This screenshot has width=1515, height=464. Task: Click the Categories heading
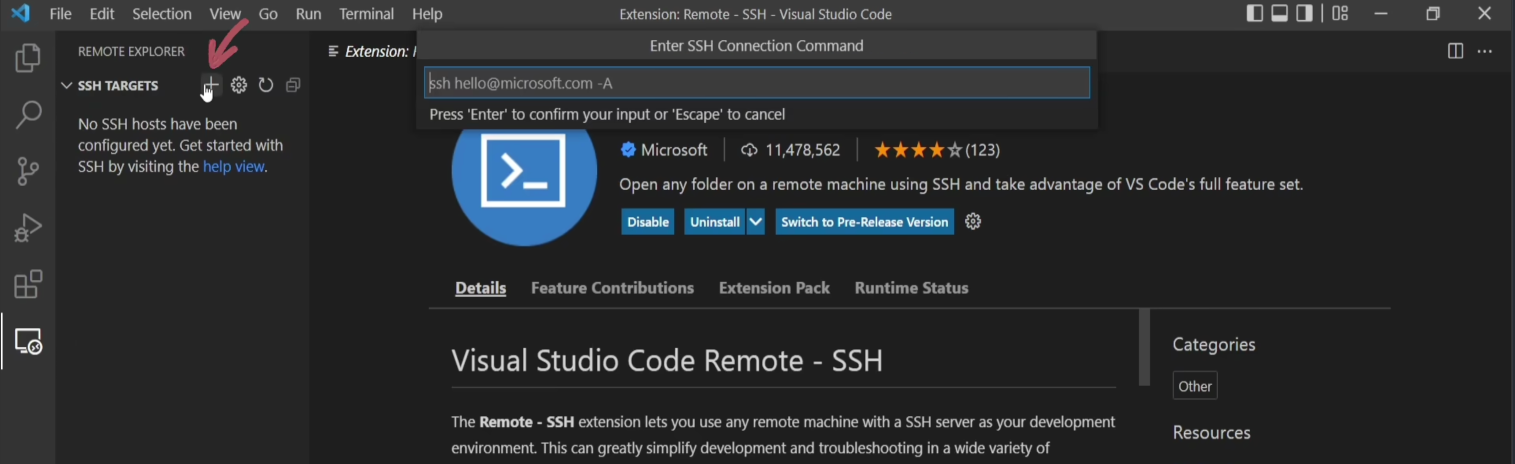pos(1214,345)
